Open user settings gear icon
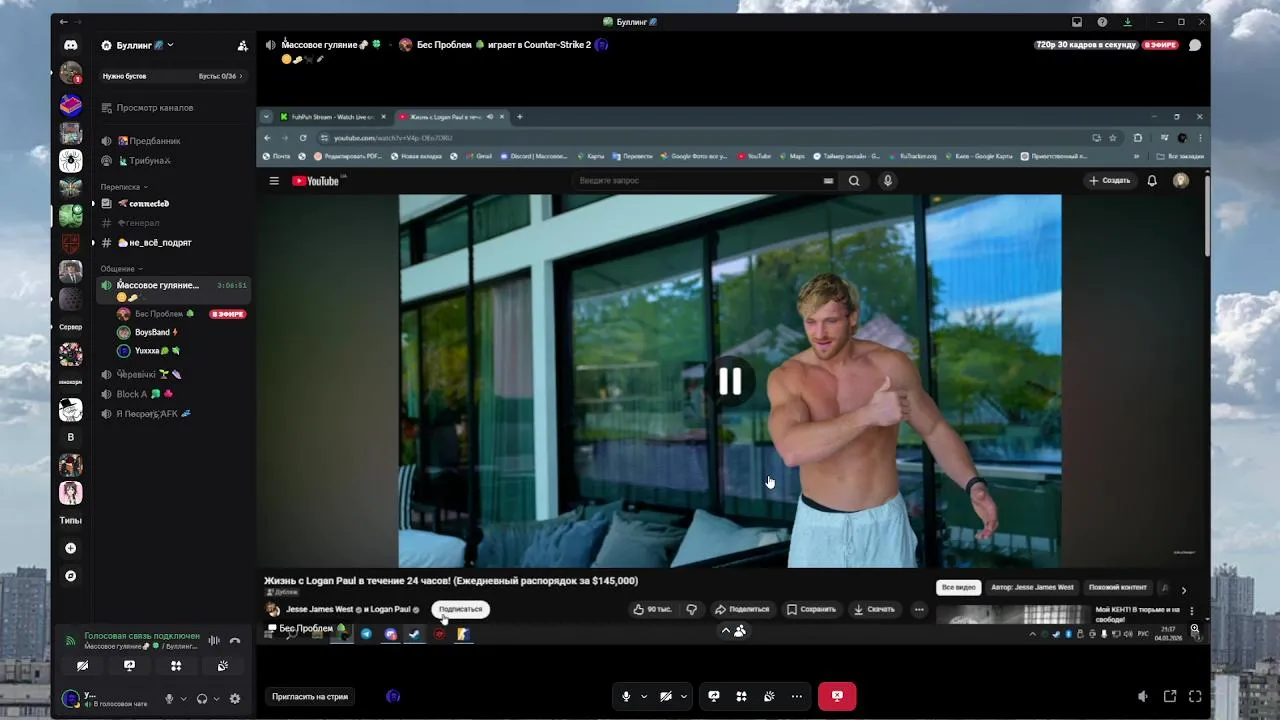The image size is (1280, 720). [235, 699]
